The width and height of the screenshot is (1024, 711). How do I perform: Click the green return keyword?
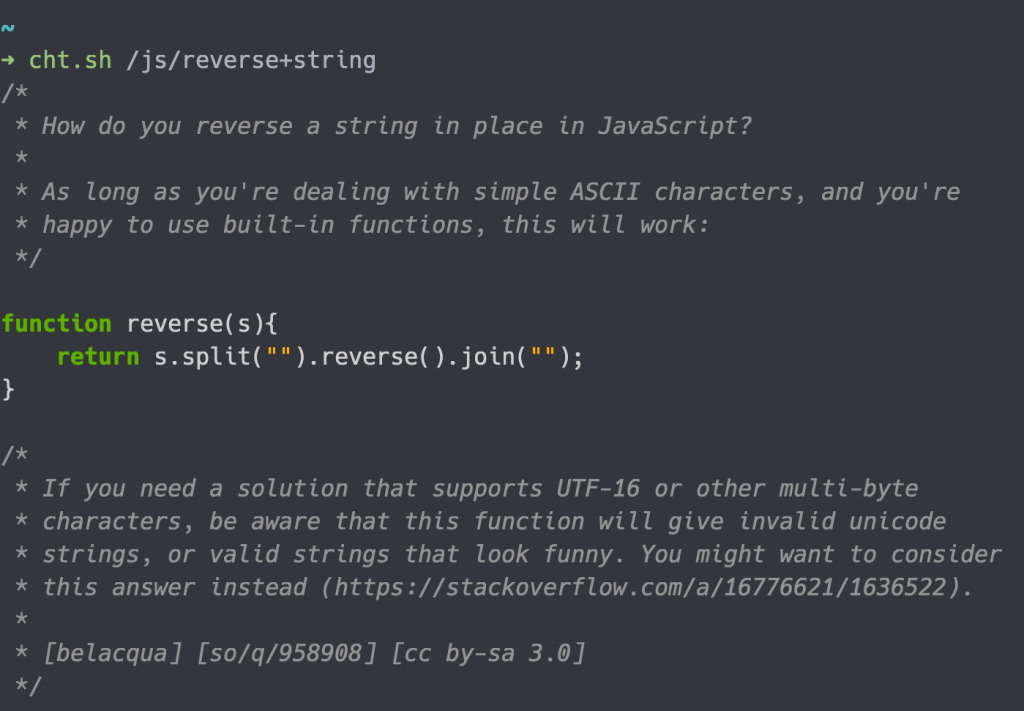[98, 356]
